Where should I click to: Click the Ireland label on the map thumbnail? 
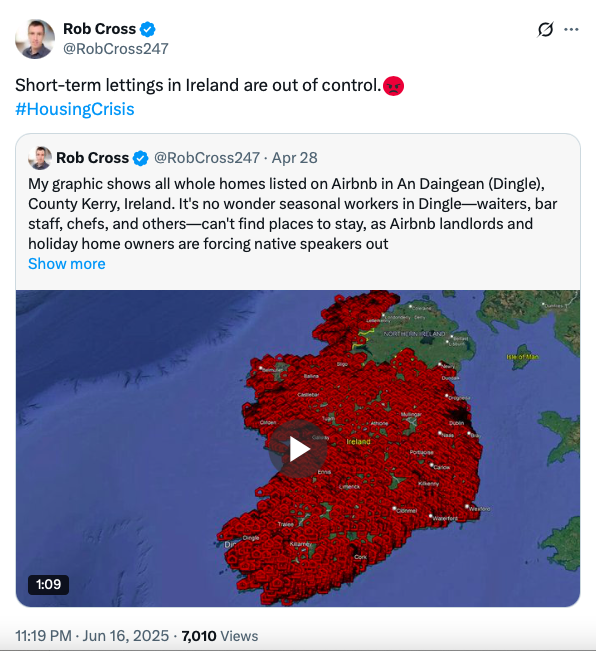pos(359,442)
